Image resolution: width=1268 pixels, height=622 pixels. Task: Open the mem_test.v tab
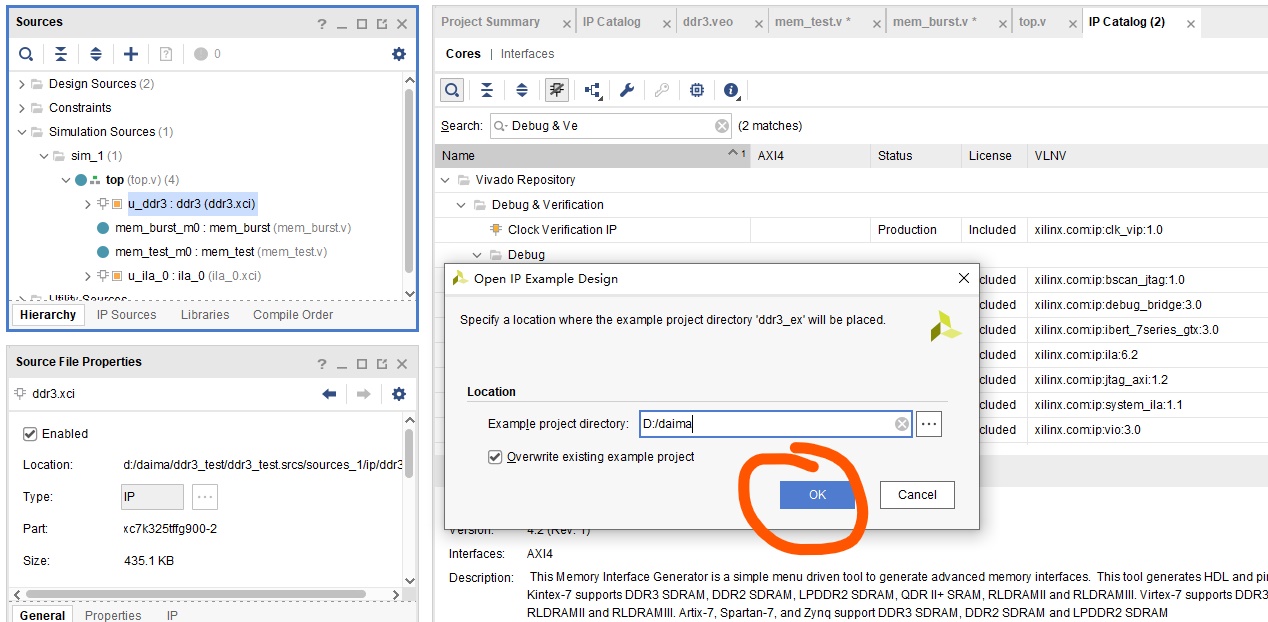tap(813, 22)
